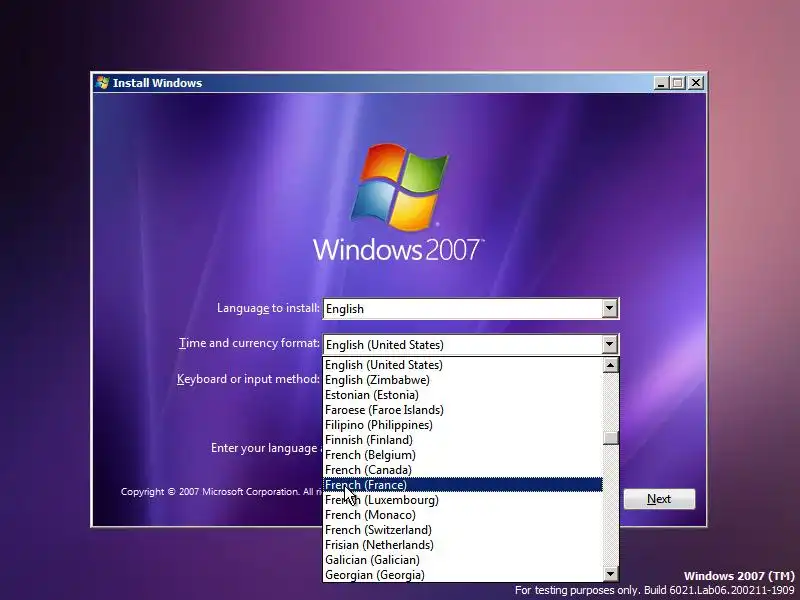Pick French (Monaco) entry

coord(463,515)
